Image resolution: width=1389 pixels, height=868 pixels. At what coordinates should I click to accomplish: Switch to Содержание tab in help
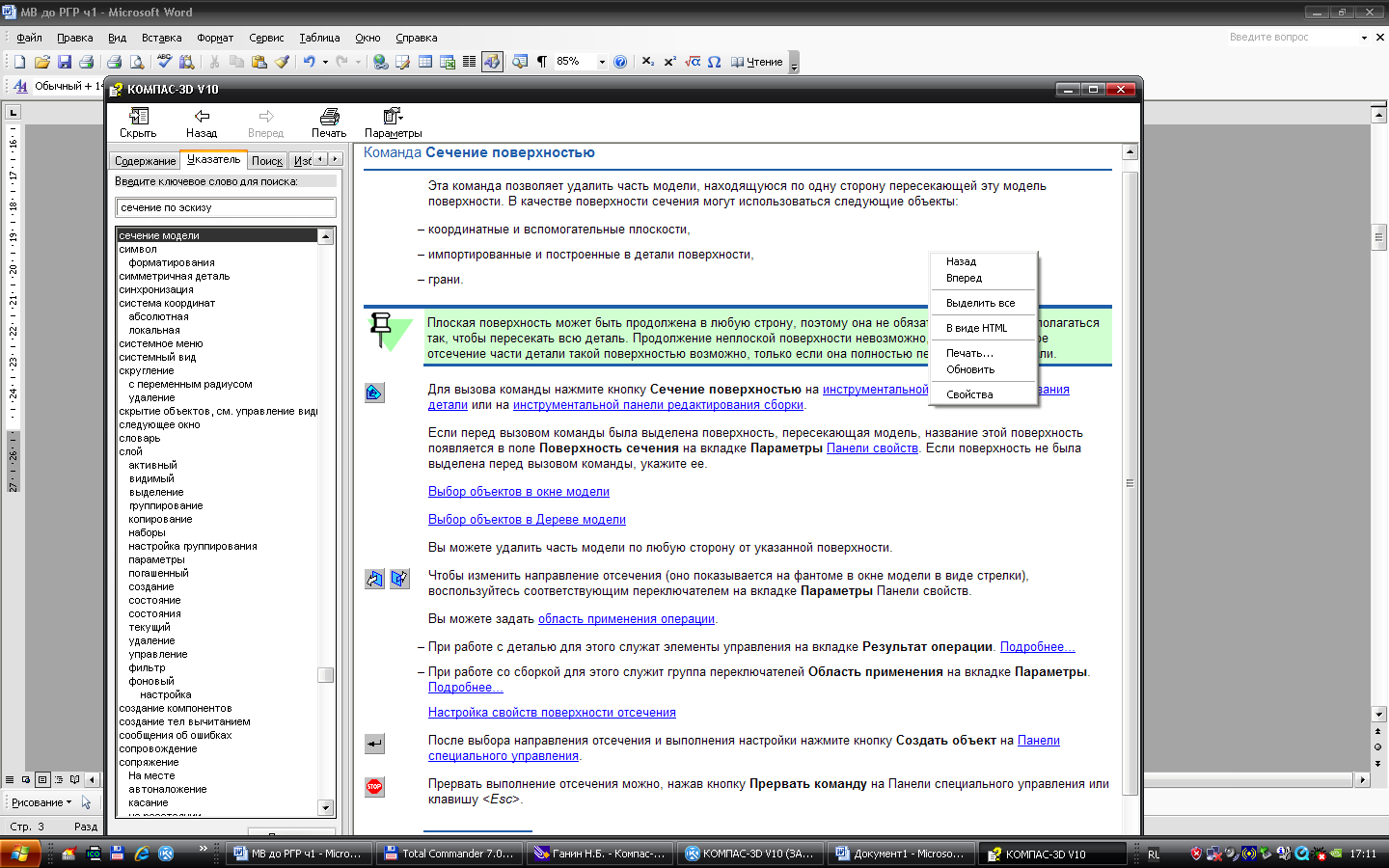point(145,161)
